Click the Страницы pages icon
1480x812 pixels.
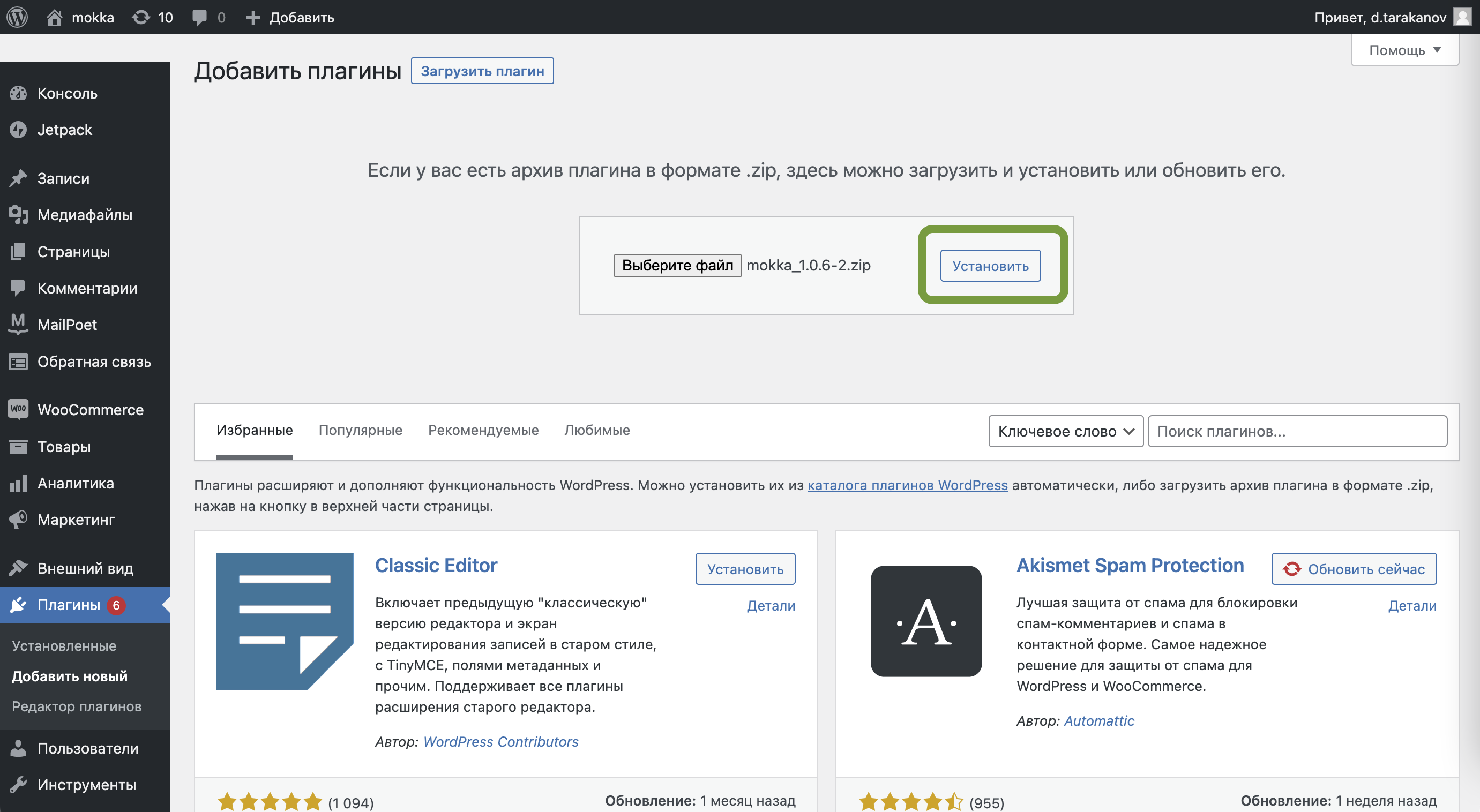[x=18, y=252]
